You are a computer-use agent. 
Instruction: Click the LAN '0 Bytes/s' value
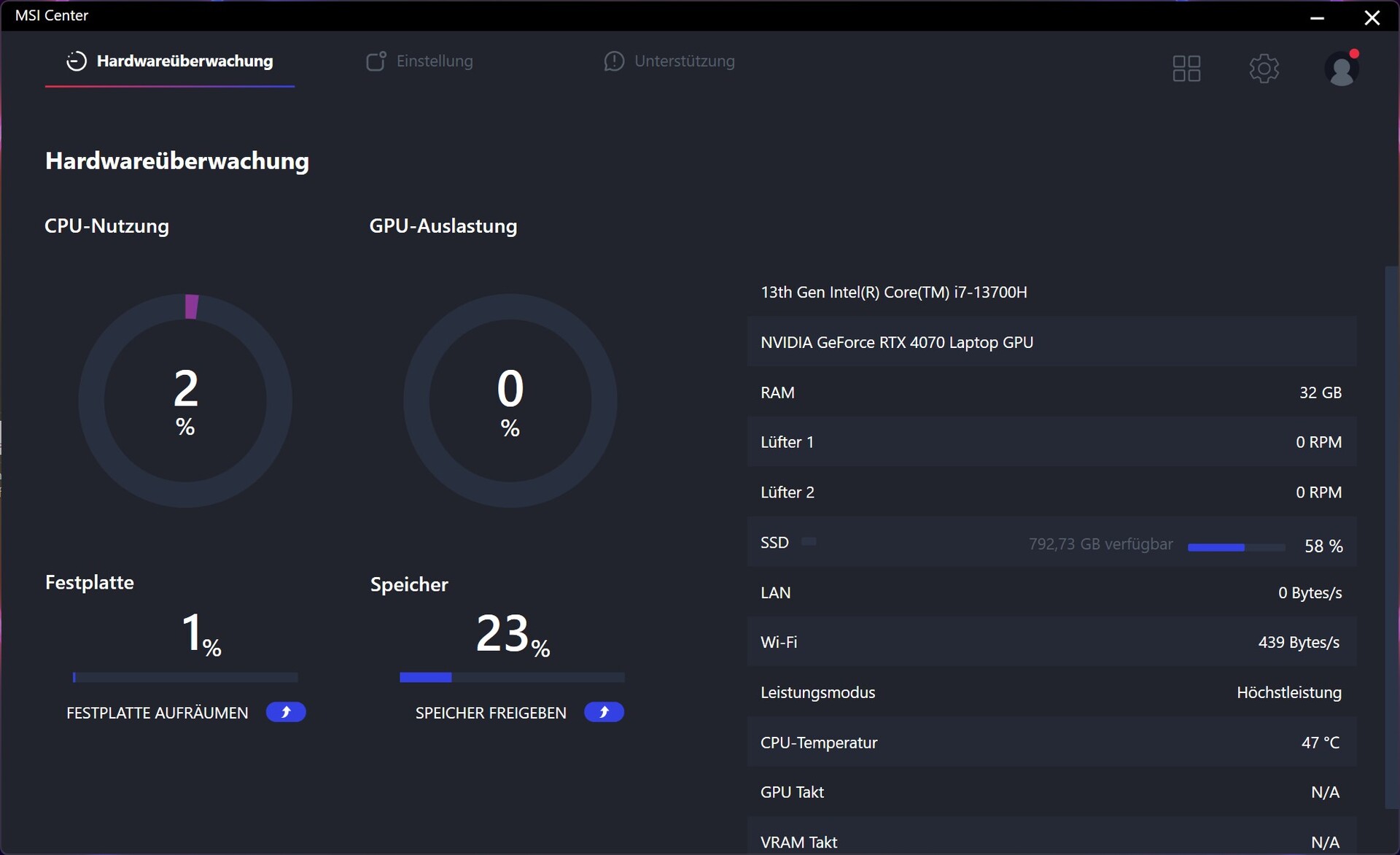[1310, 592]
